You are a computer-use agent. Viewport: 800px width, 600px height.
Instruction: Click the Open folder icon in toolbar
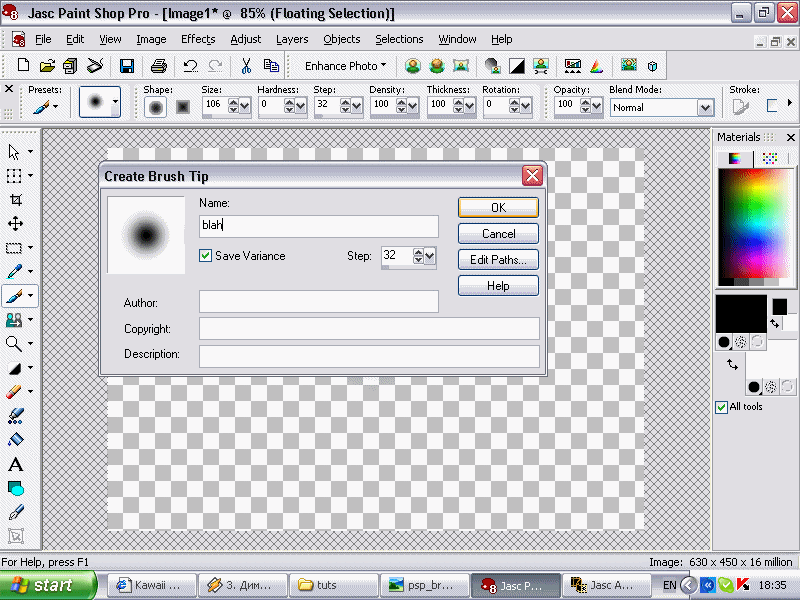(x=47, y=65)
